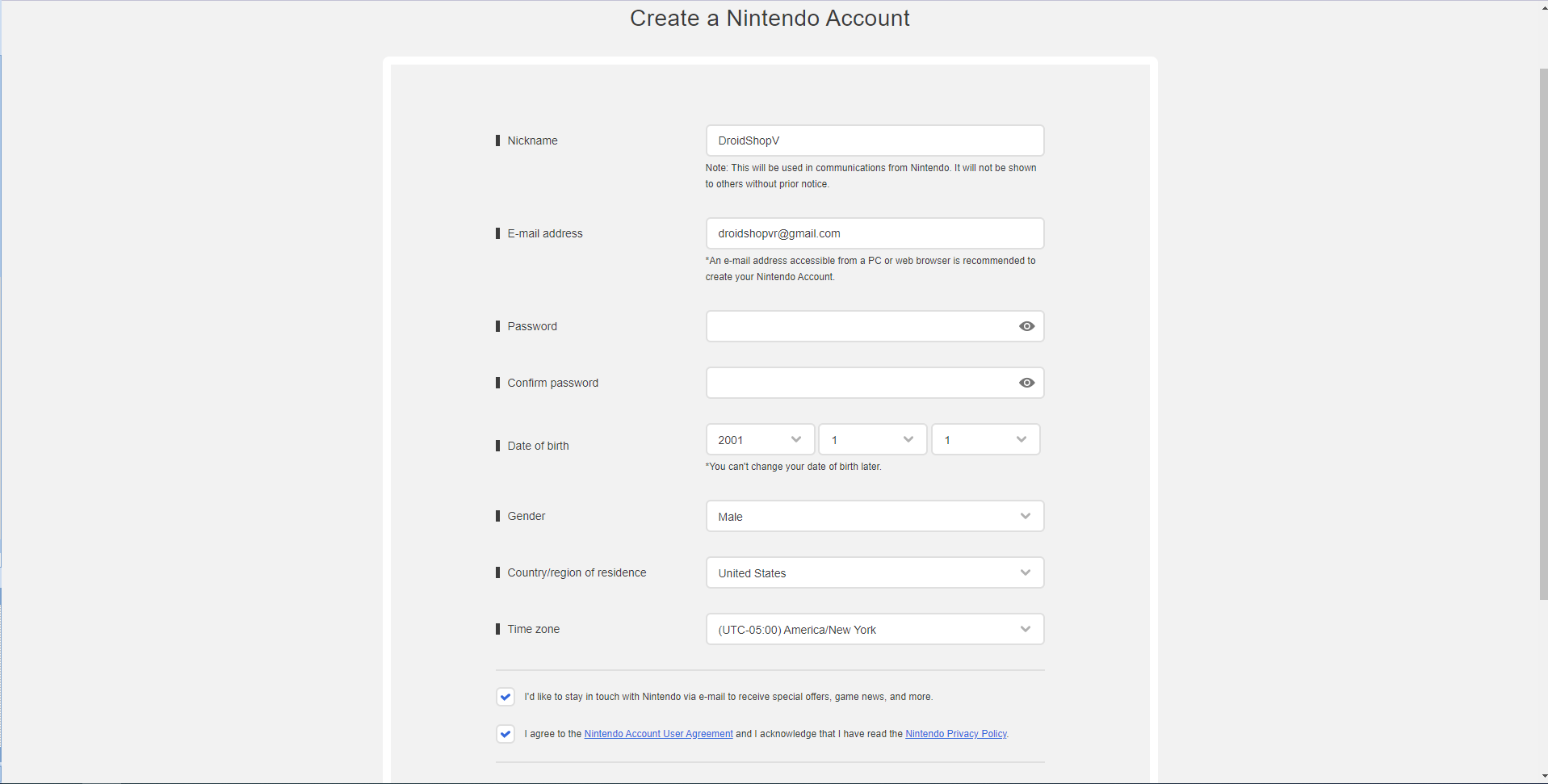The image size is (1548, 784).
Task: Open the birth day dropdown
Action: point(986,439)
